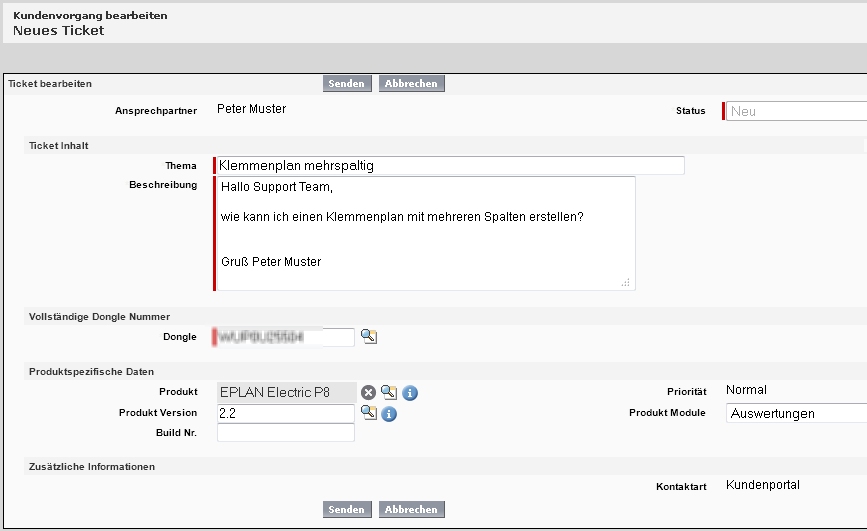Click the Peter Muster contact name

pos(252,109)
